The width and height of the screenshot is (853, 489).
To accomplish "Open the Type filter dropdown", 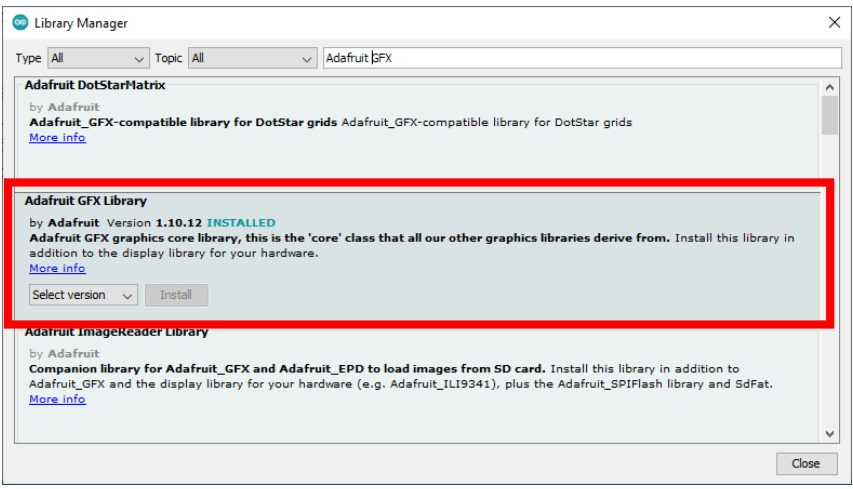I will 98,59.
